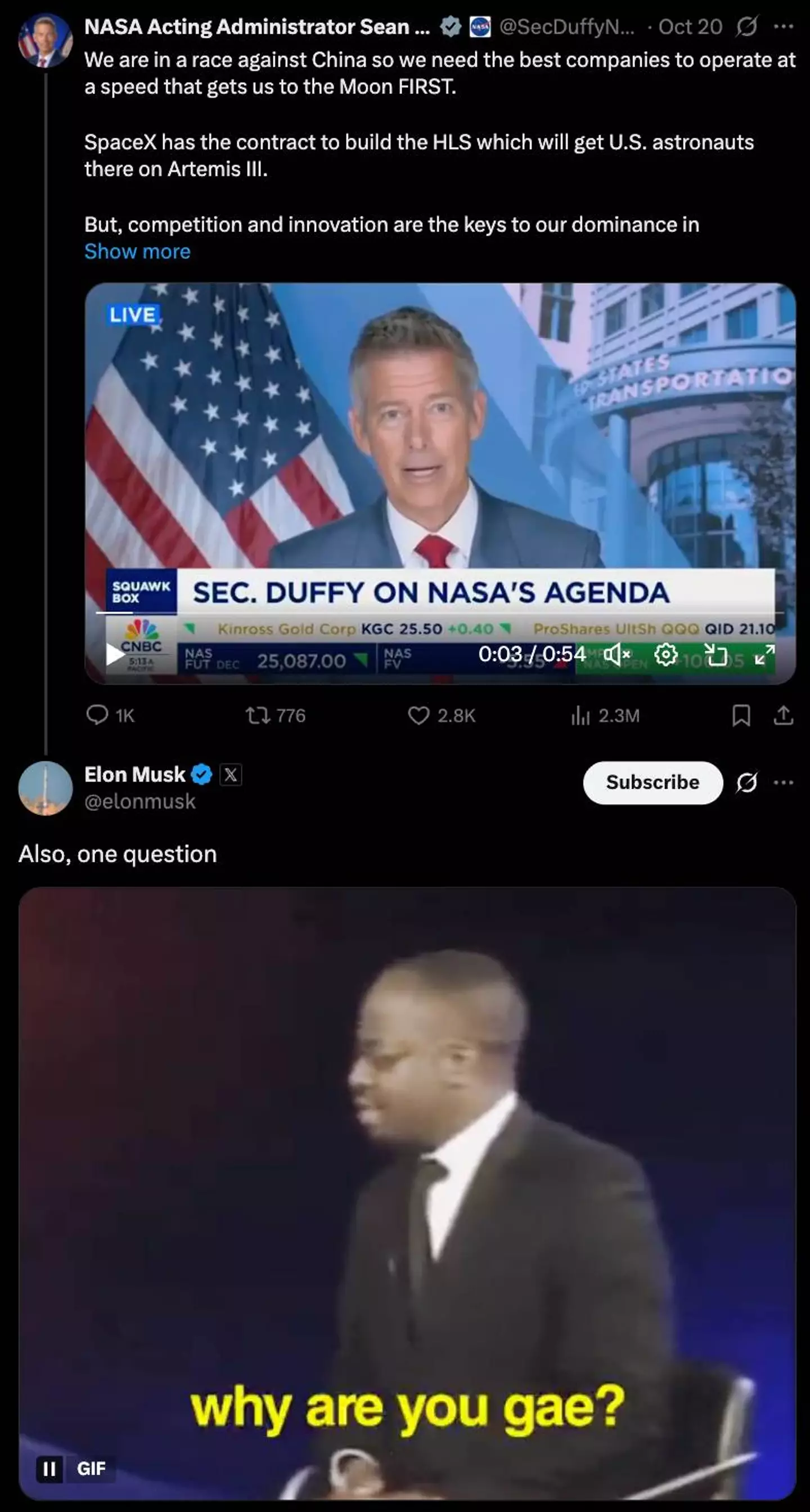810x1512 pixels.
Task: Unmute the CNBC video
Action: pos(617,654)
